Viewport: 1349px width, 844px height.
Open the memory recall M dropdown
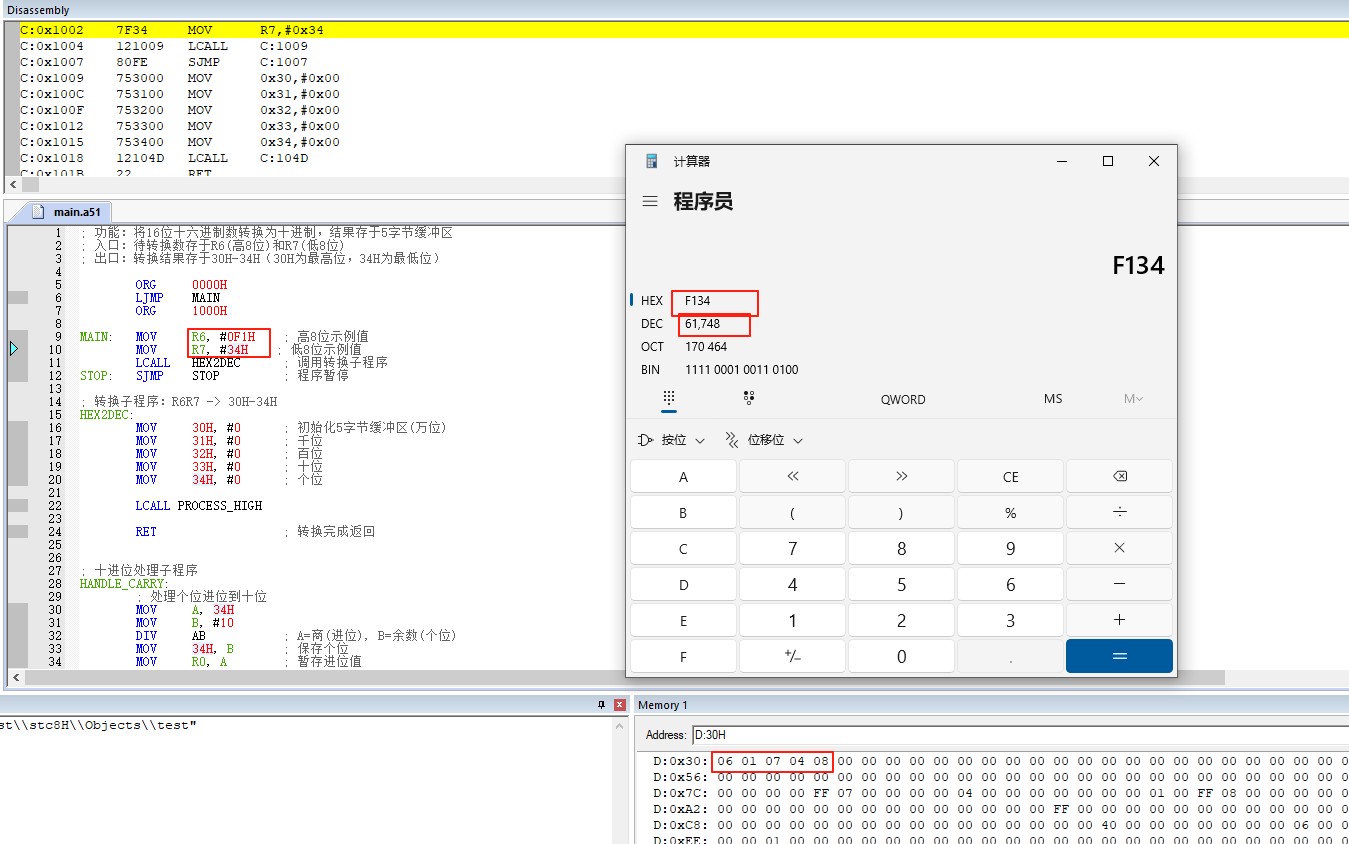1133,398
